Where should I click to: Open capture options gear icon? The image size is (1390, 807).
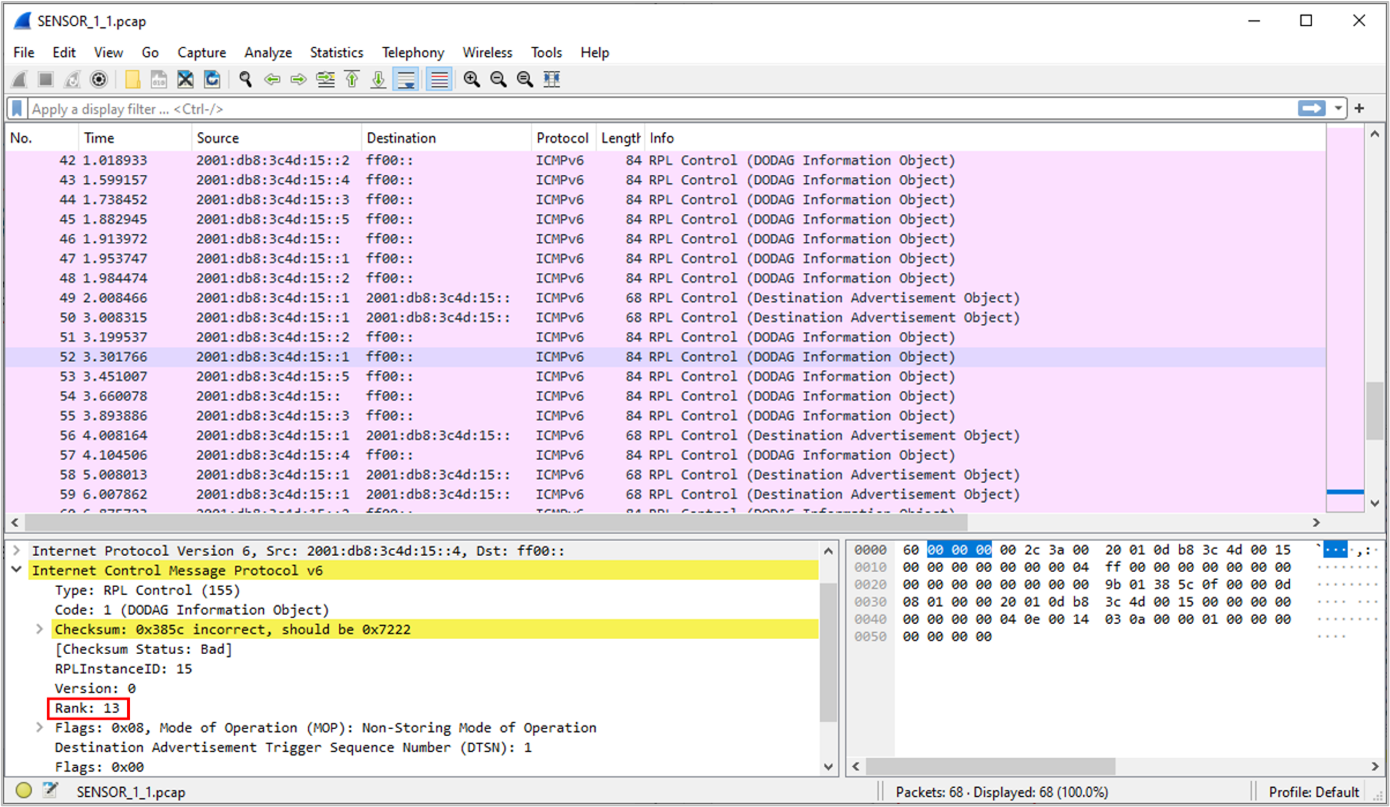click(99, 80)
